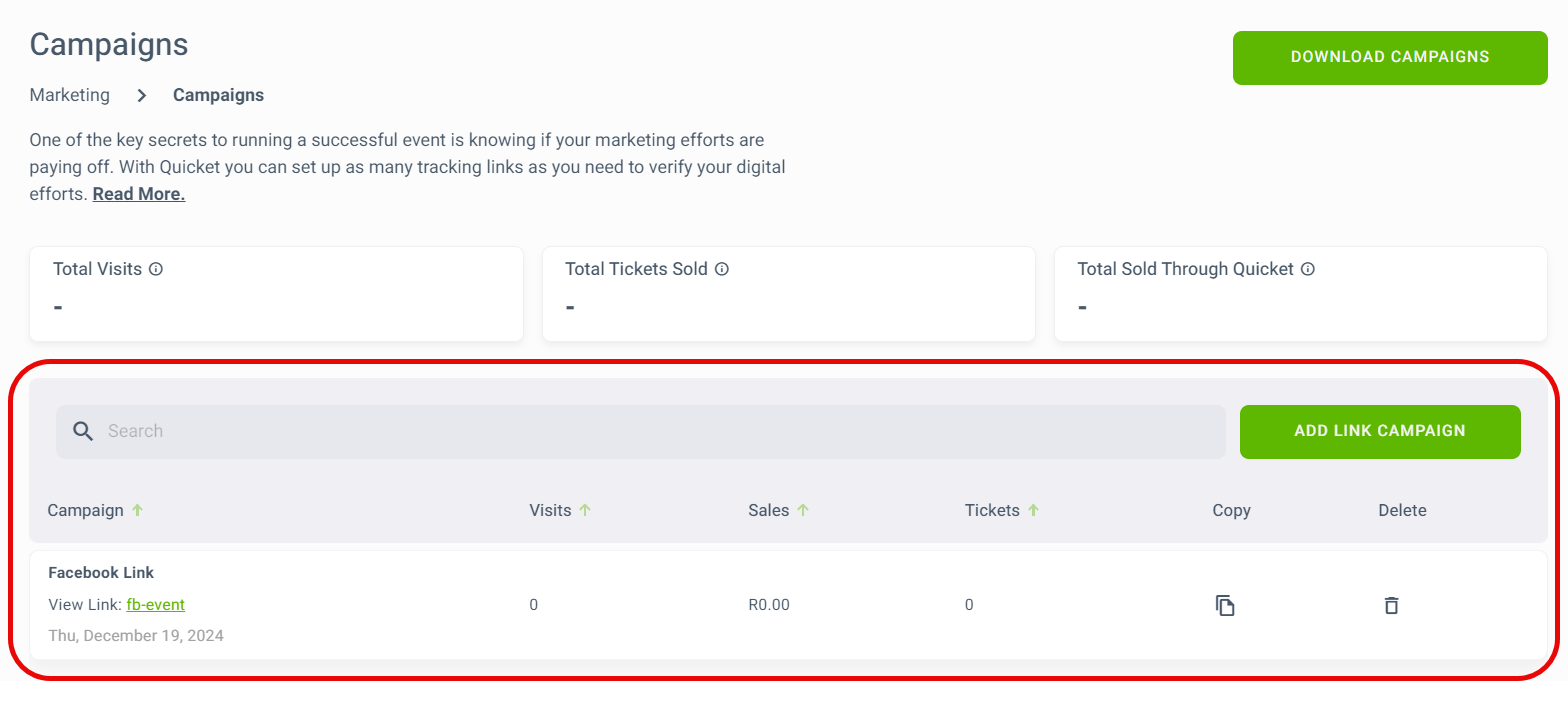Select the Facebook Link campaign row title
1568x706 pixels.
[101, 573]
